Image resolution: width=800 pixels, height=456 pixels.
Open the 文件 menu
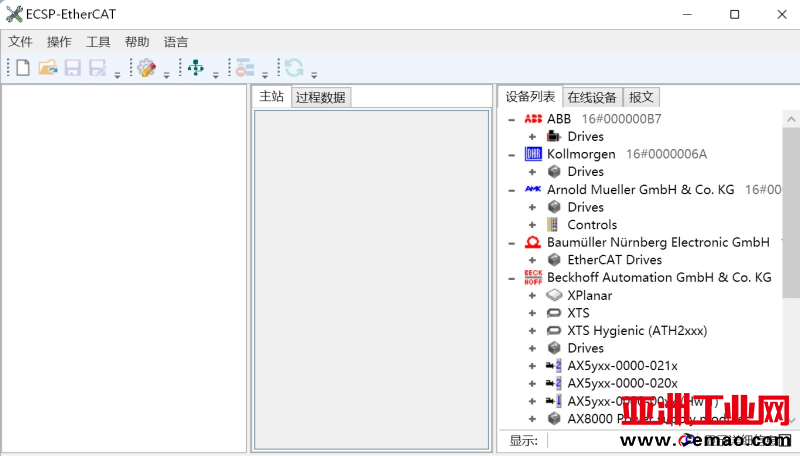20,42
